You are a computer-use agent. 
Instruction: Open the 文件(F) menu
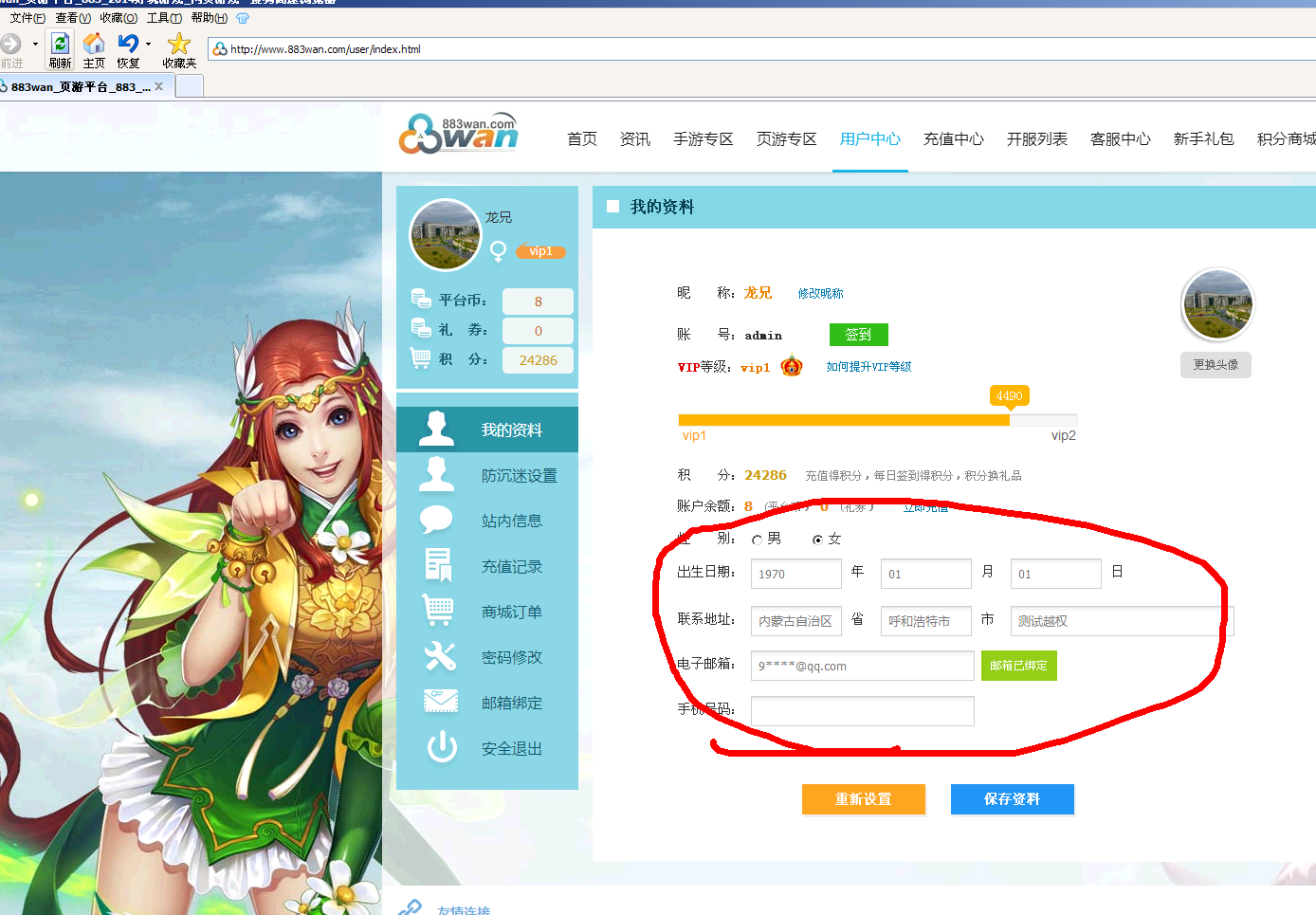[27, 18]
